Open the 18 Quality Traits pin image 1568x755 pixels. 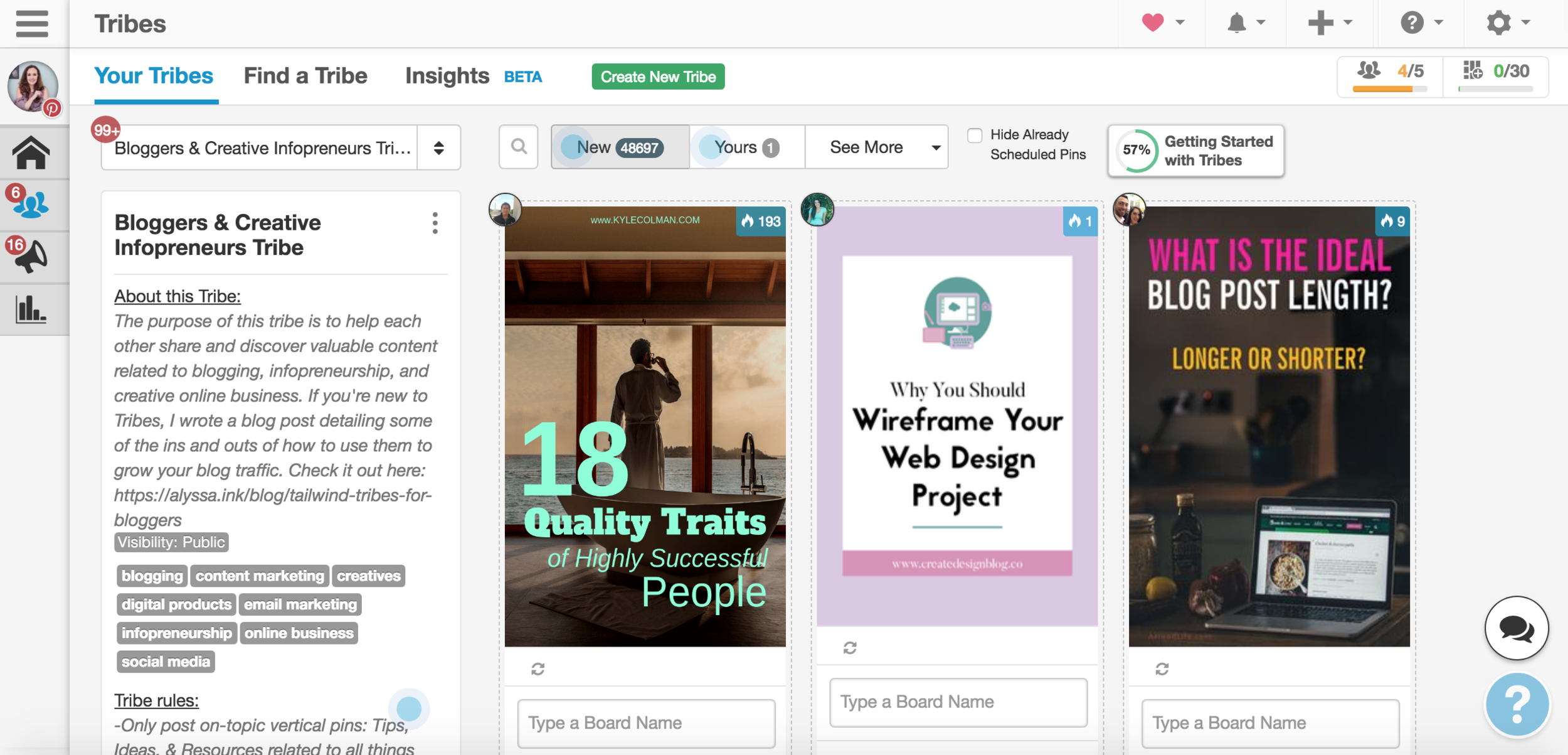(x=645, y=427)
